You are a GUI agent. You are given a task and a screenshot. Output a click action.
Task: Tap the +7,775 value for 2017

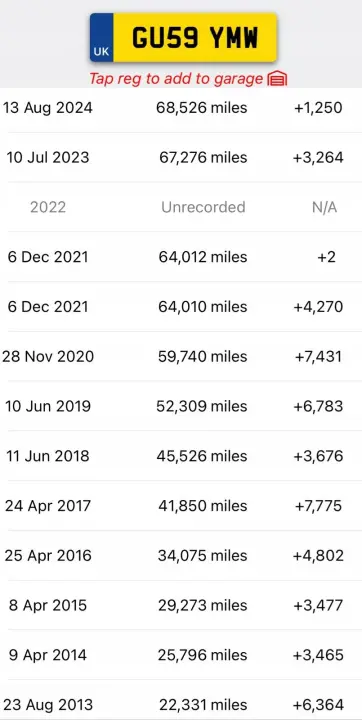(x=318, y=506)
